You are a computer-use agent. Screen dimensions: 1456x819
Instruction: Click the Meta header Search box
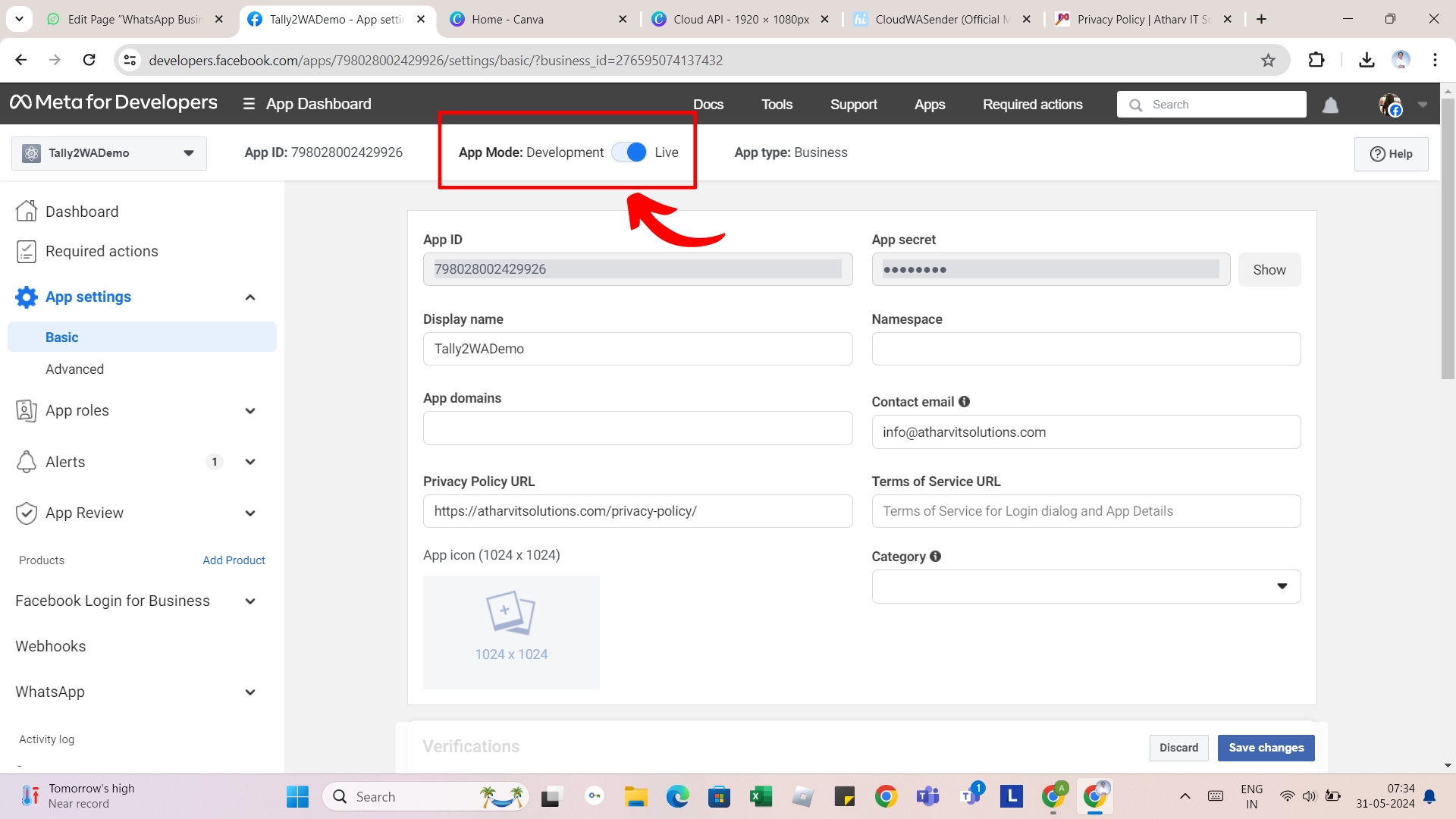(x=1211, y=105)
